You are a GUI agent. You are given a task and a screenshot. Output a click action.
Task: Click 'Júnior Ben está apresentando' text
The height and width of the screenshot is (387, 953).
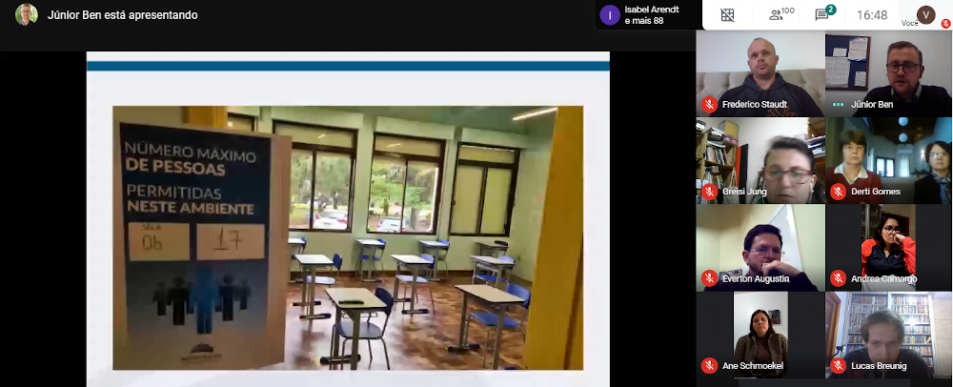[122, 15]
